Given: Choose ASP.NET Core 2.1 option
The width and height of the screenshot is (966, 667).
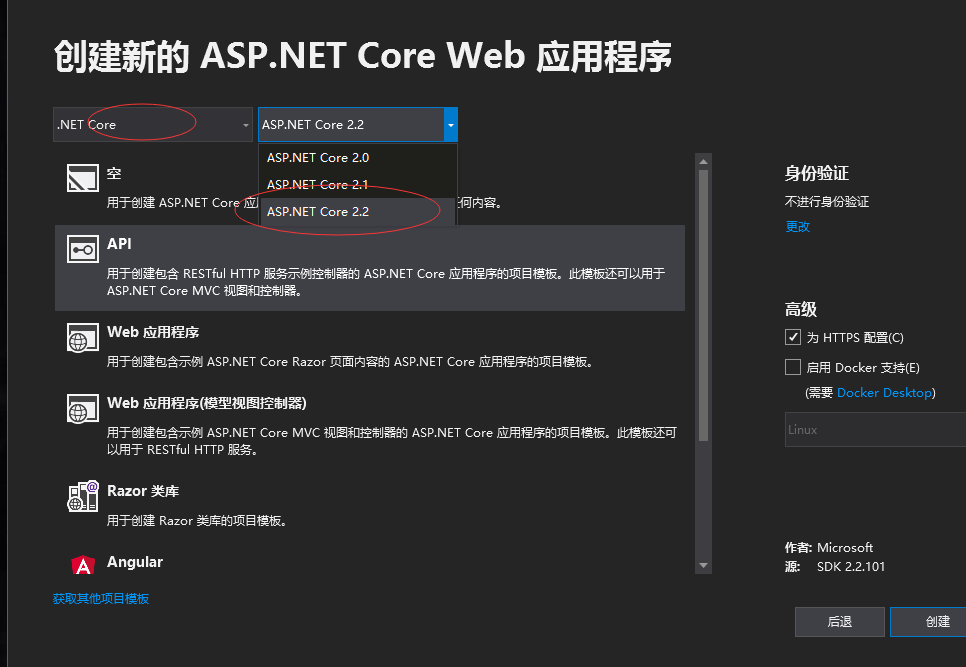Looking at the screenshot, I should click(318, 185).
